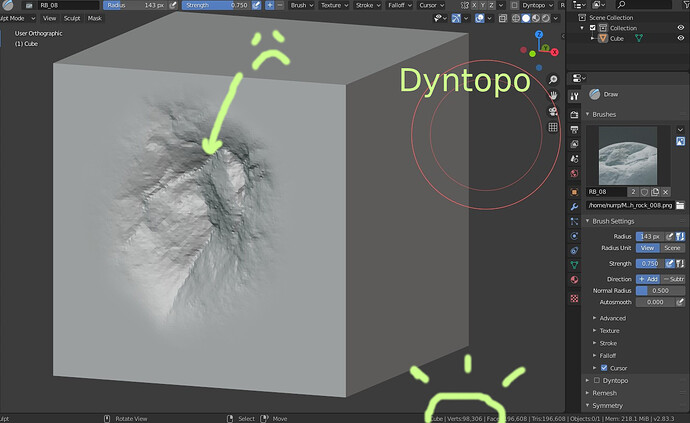This screenshot has width=690, height=423.
Task: Toggle X symmetry in the header
Action: (x=474, y=5)
